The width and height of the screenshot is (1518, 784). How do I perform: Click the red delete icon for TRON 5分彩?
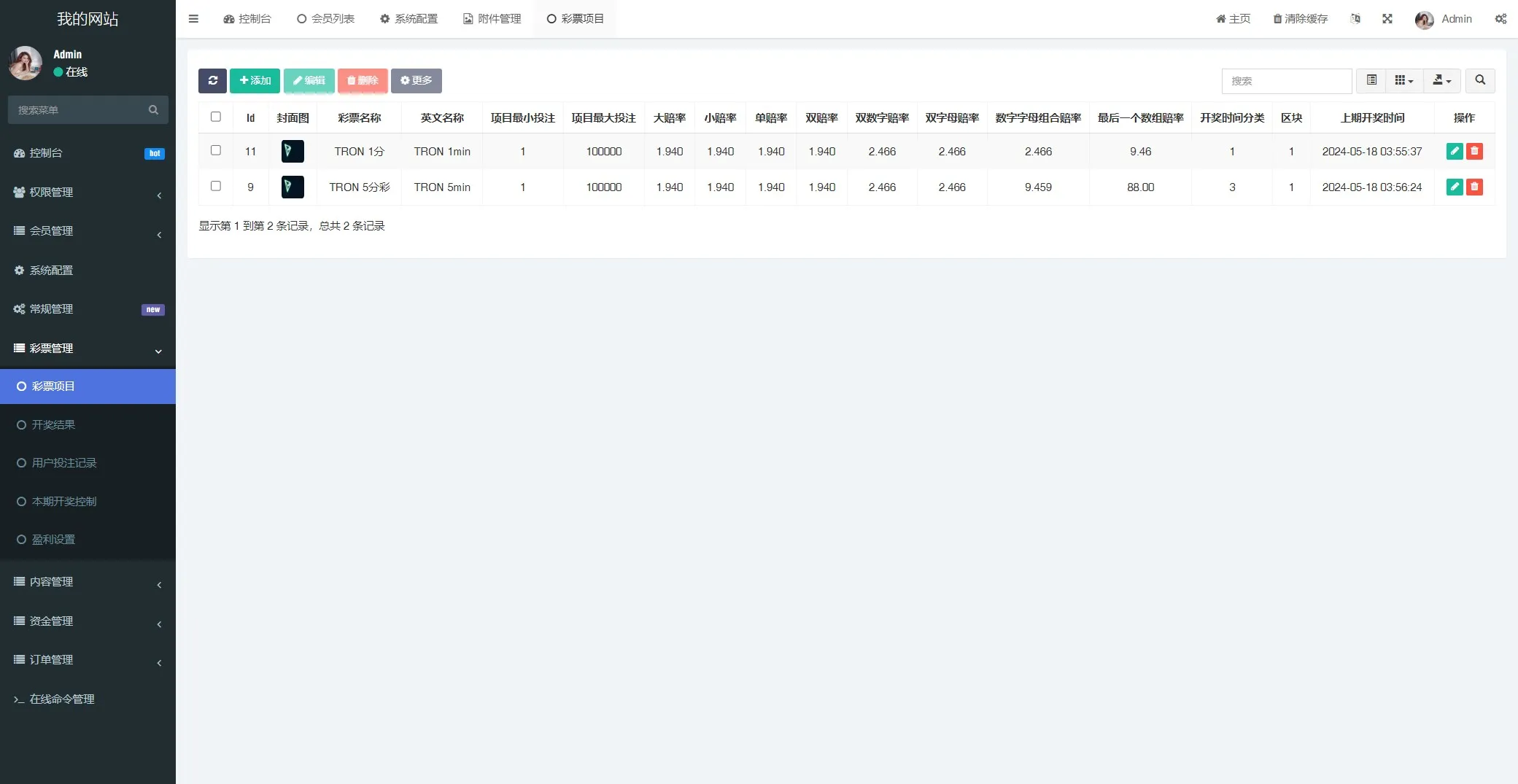pyautogui.click(x=1474, y=187)
